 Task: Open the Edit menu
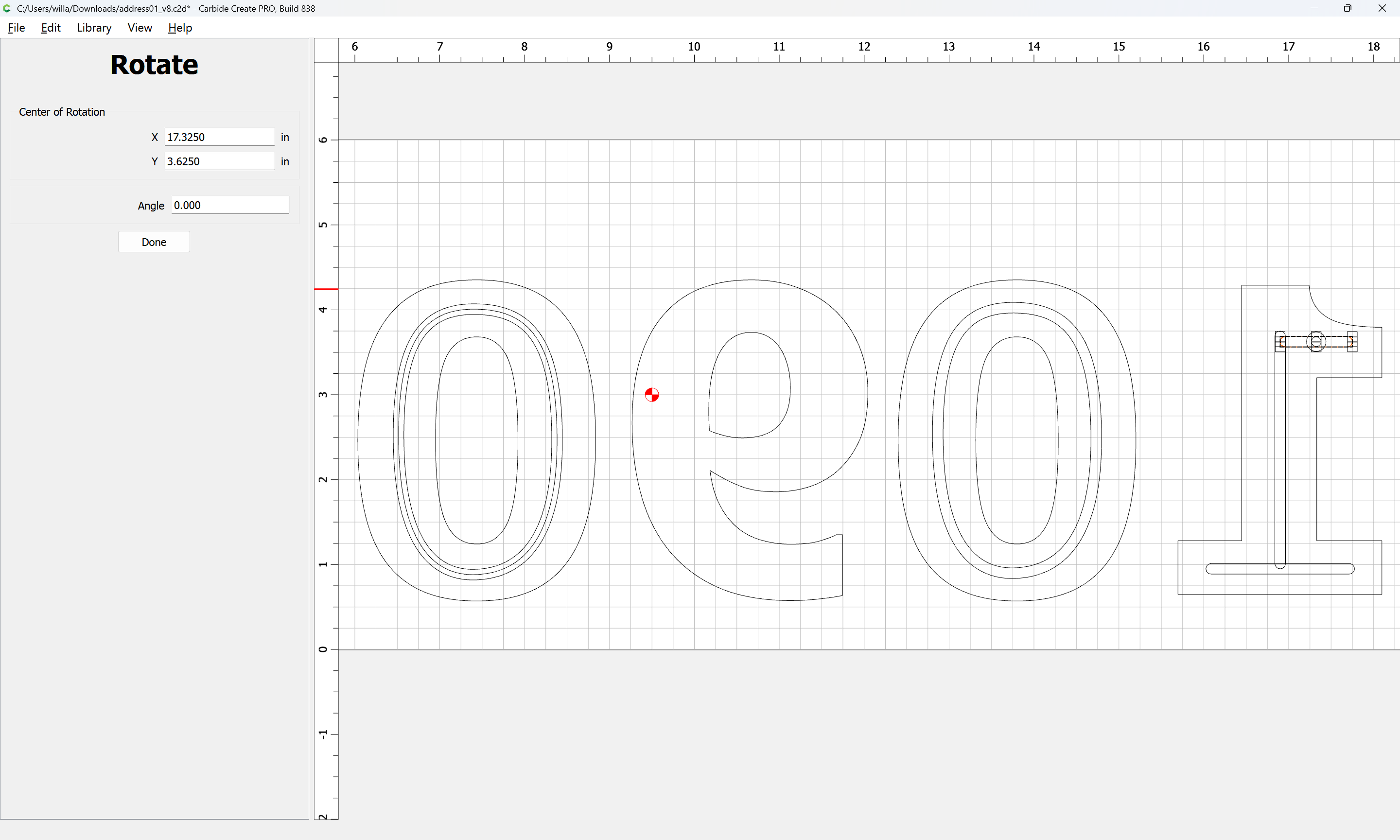click(51, 28)
